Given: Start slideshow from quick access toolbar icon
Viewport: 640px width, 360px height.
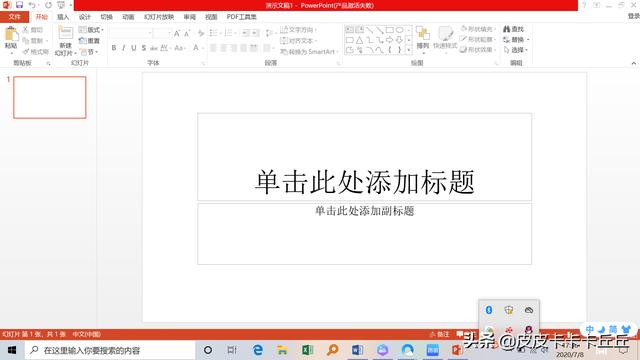Looking at the screenshot, I should (61, 5).
